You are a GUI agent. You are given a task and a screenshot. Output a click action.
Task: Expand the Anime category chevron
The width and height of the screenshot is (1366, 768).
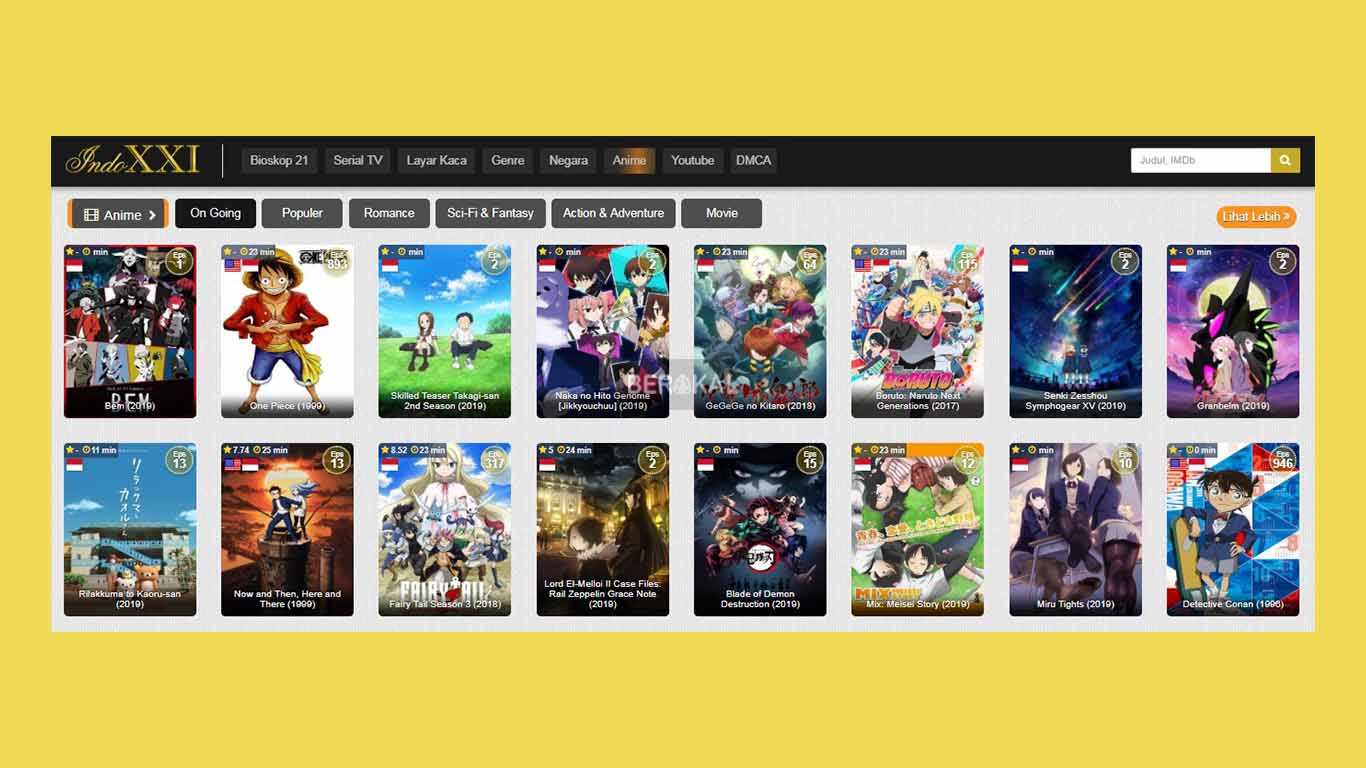tap(152, 215)
